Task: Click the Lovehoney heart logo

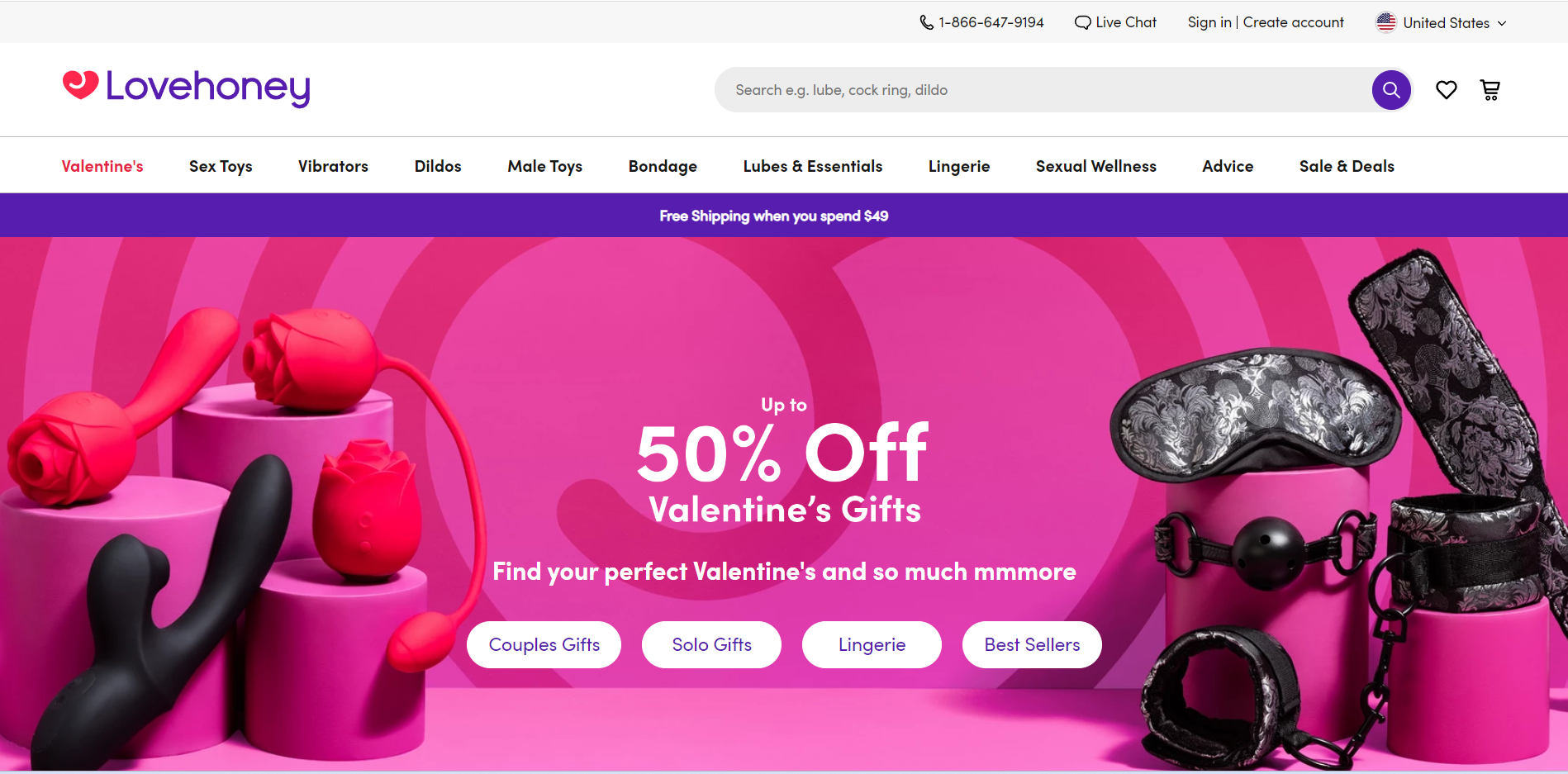Action: (80, 84)
